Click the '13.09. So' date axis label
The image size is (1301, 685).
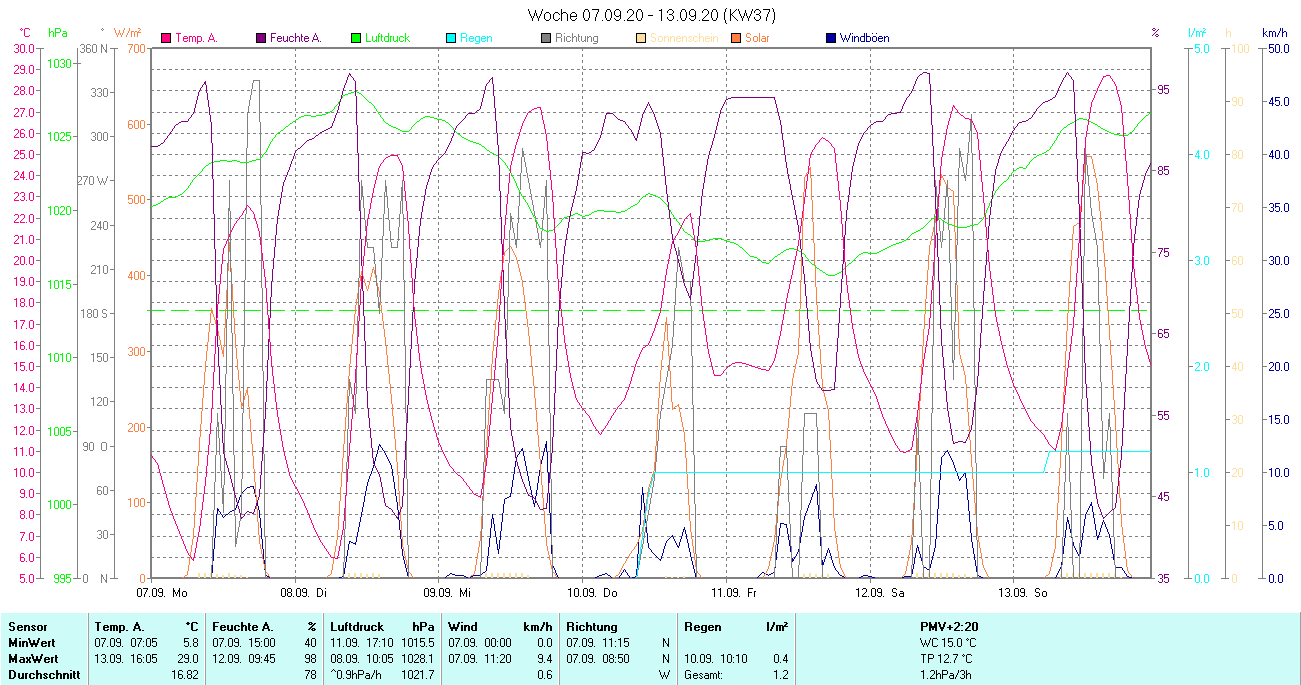pyautogui.click(x=1023, y=592)
